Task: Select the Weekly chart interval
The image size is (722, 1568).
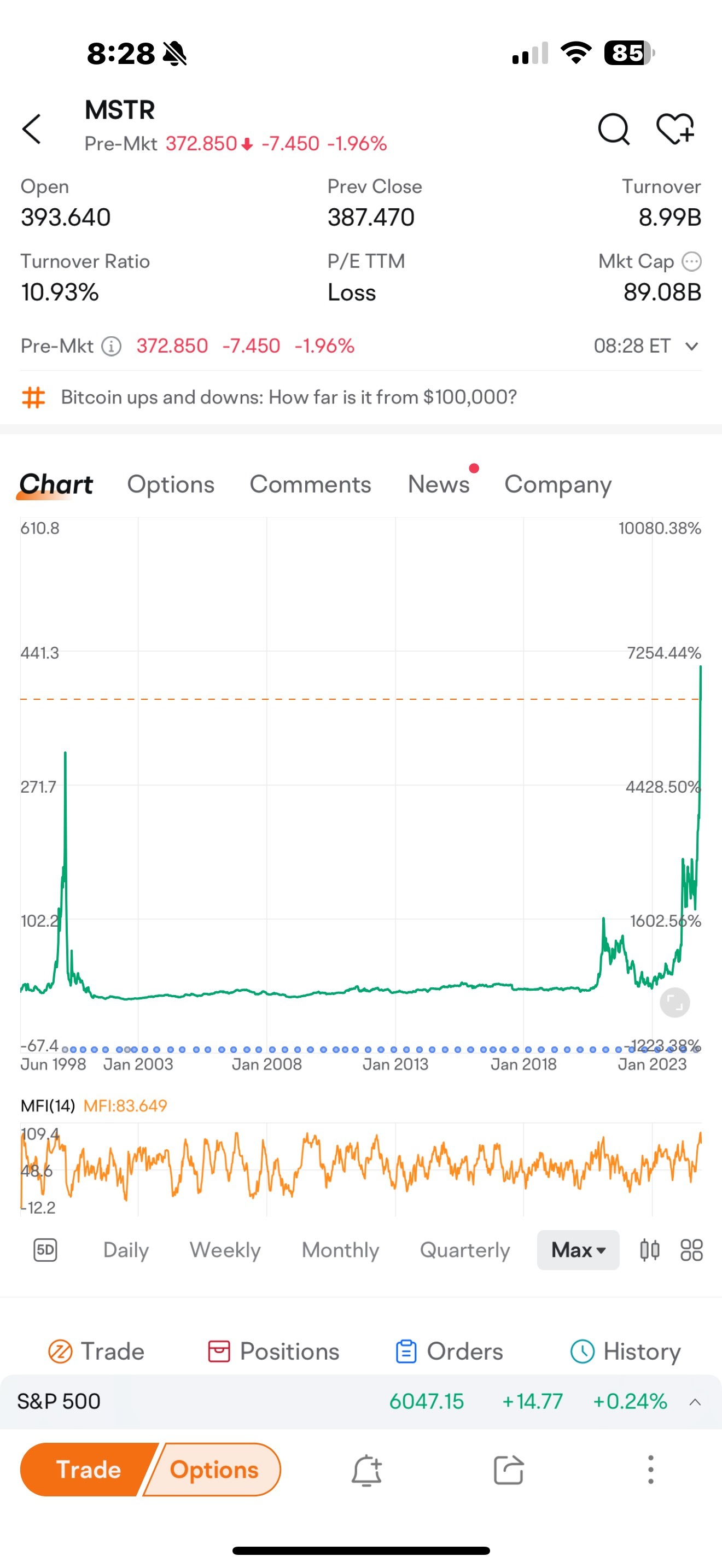Action: click(225, 1250)
